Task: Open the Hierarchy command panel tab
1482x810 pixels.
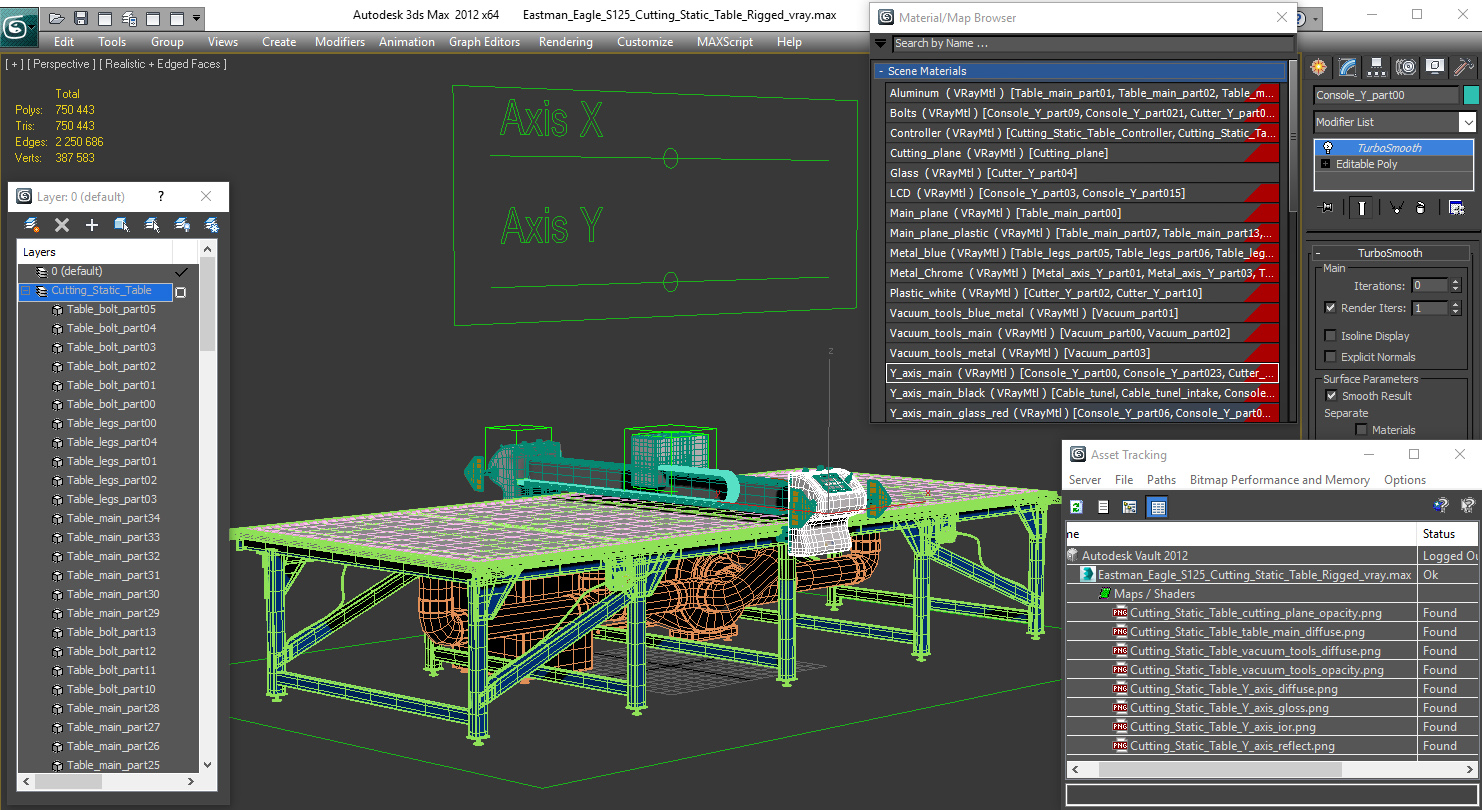Action: pyautogui.click(x=1377, y=67)
